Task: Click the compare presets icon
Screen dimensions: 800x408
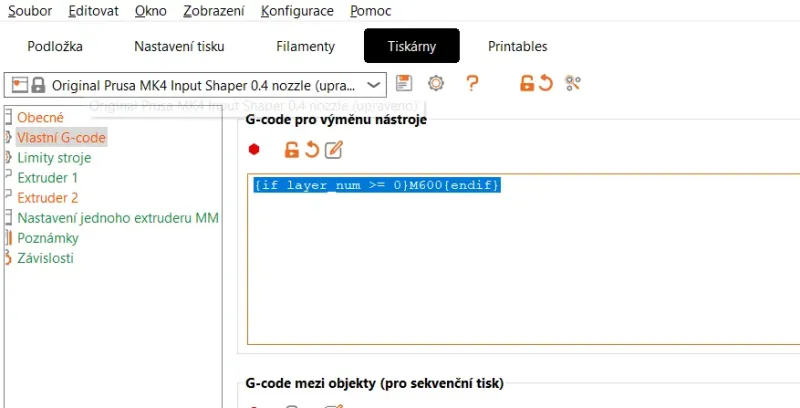Action: (x=573, y=83)
